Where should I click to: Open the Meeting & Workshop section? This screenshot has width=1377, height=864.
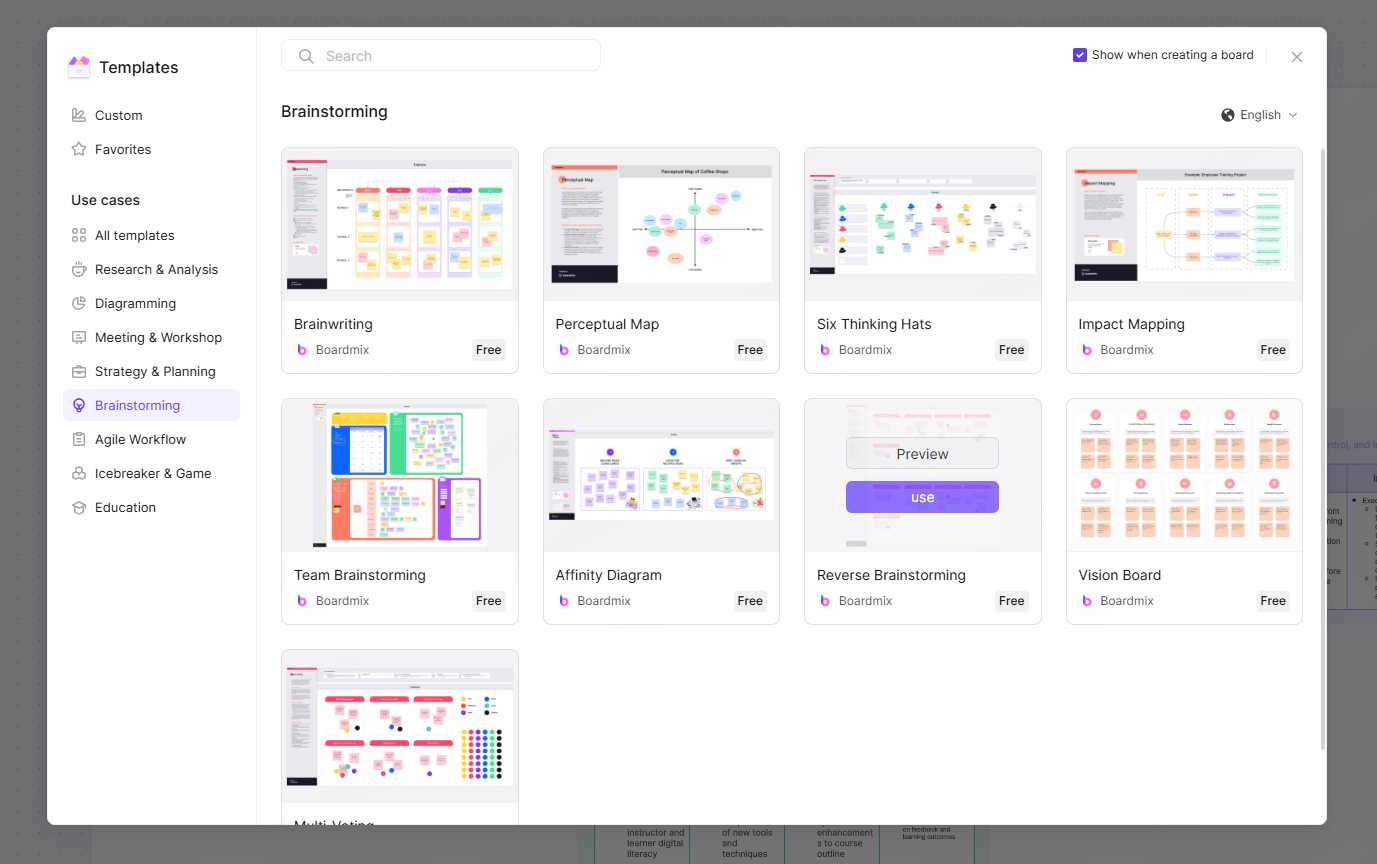(158, 337)
